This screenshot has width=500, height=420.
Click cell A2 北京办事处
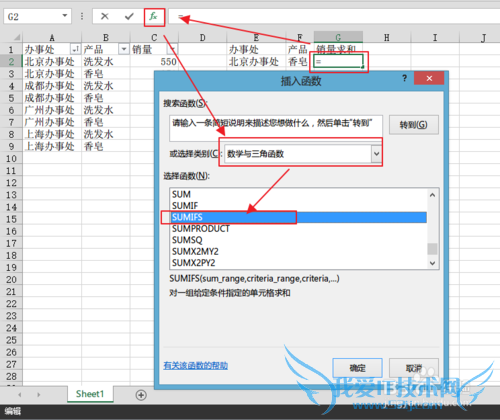[52, 62]
